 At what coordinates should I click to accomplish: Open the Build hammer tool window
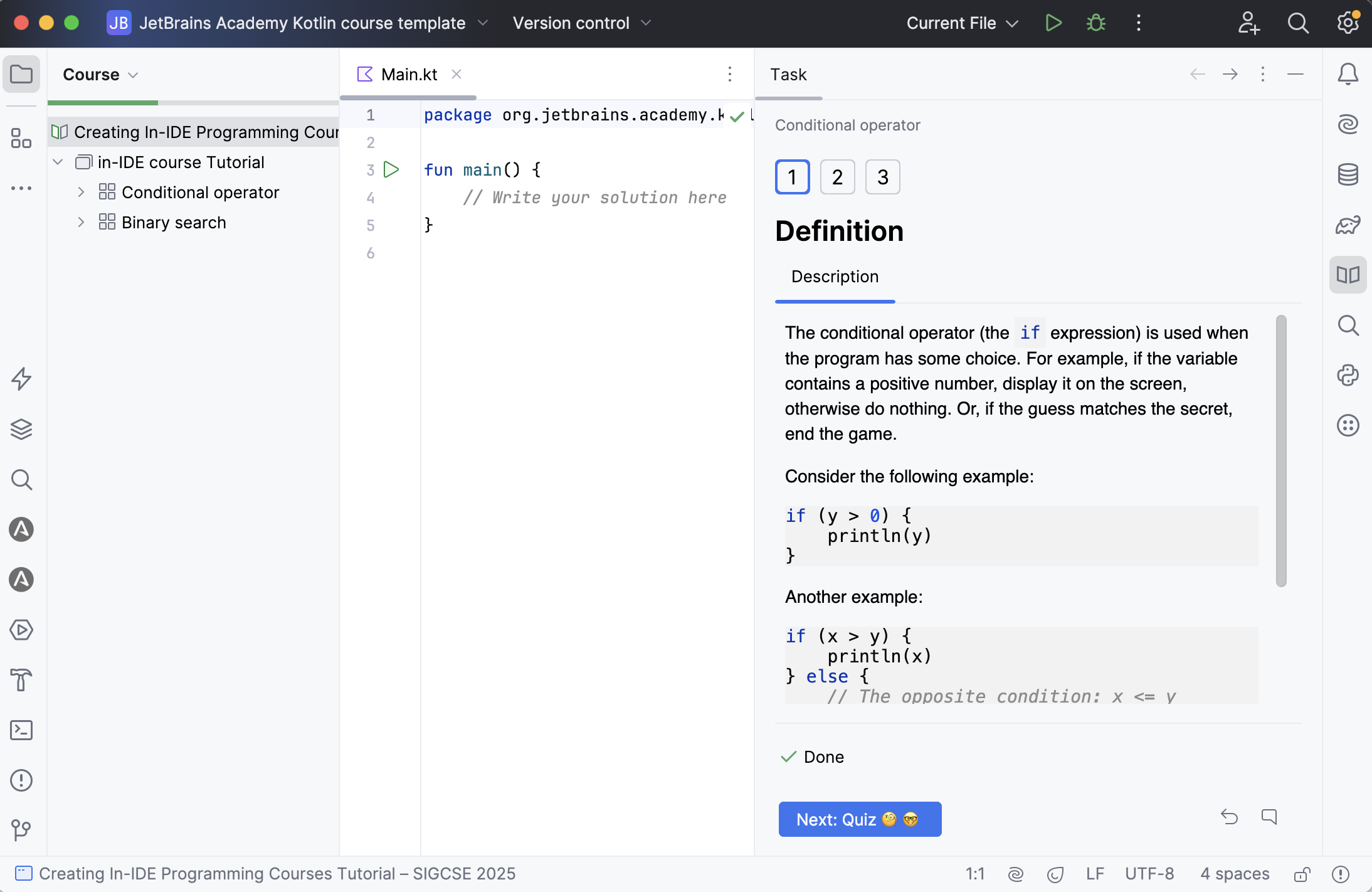click(21, 680)
